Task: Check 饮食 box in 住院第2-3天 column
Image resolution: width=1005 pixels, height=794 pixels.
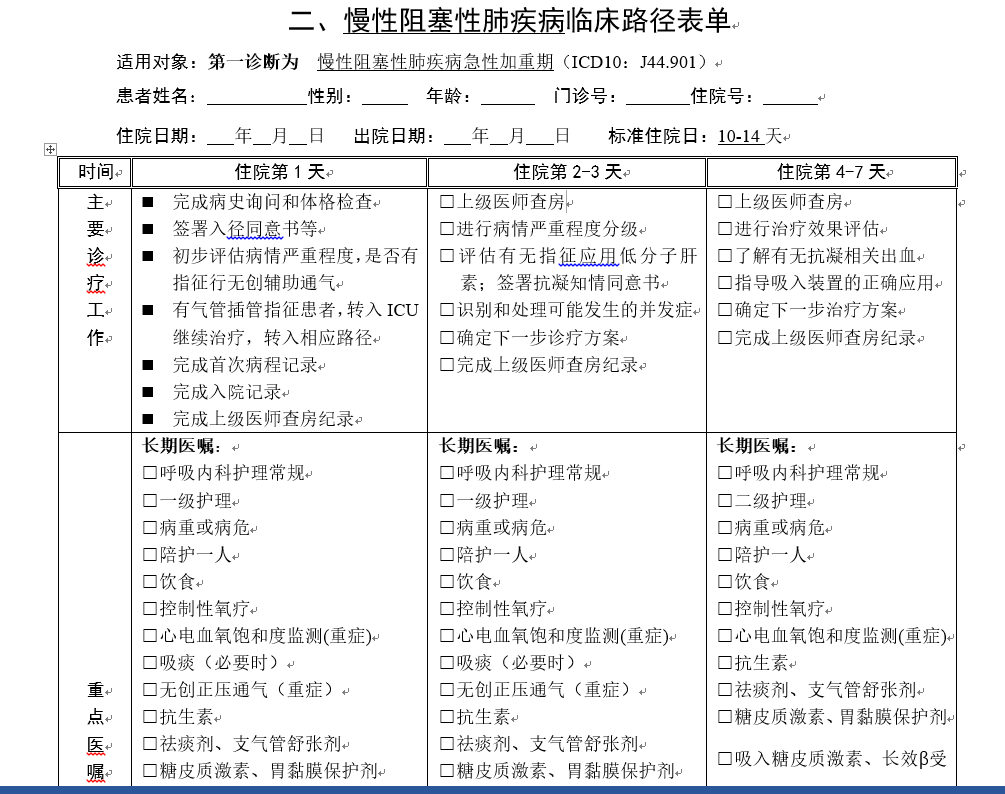Action: pyautogui.click(x=447, y=582)
